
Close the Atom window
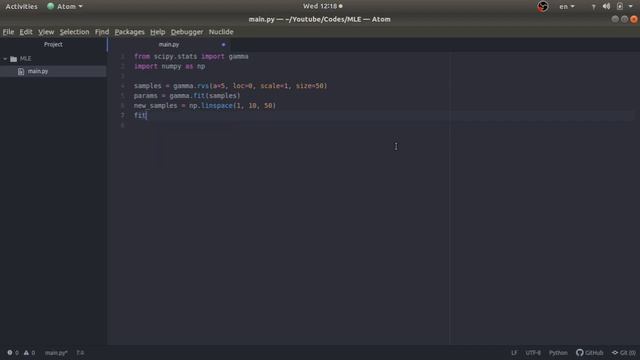[634, 19]
